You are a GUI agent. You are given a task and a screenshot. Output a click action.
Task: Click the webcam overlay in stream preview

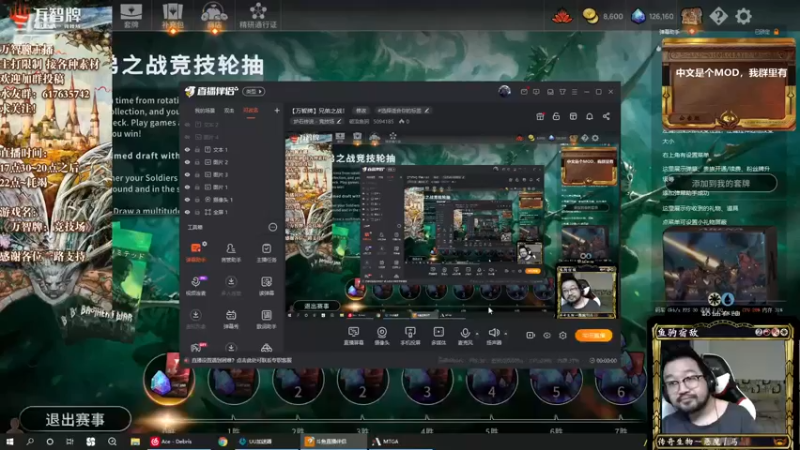click(x=586, y=293)
